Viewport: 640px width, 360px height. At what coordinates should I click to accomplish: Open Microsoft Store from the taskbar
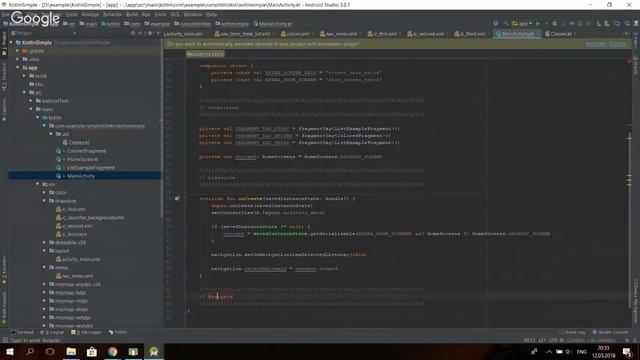[92, 352]
